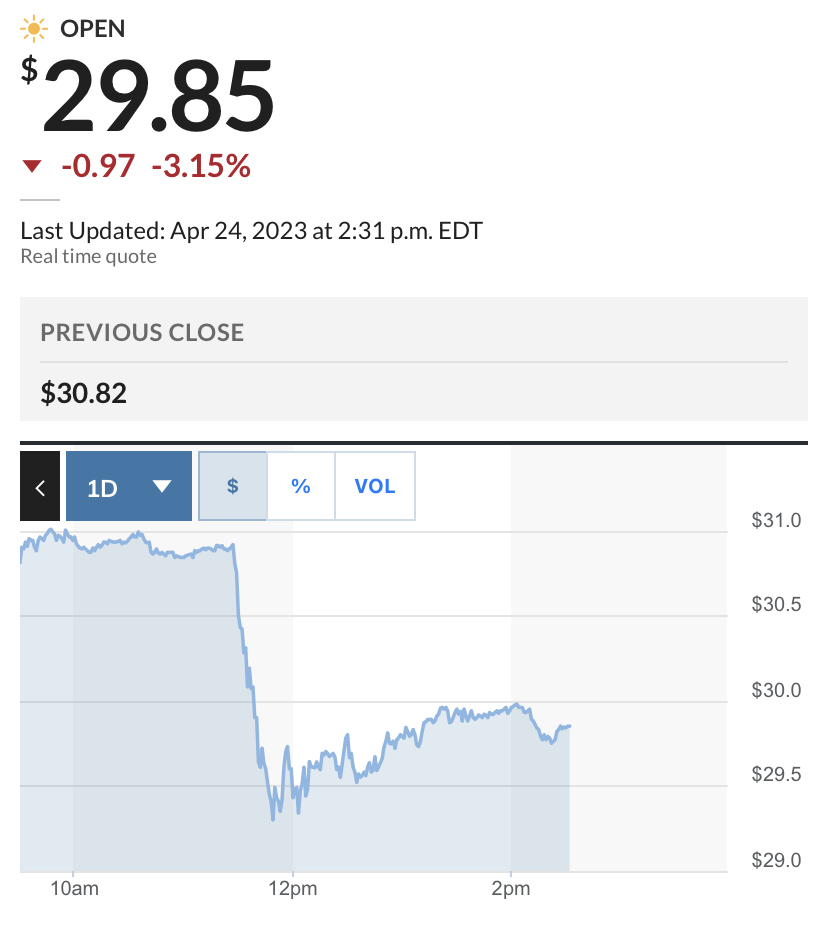This screenshot has height=925, width=828.
Task: Click the Real time quote label
Action: [88, 257]
